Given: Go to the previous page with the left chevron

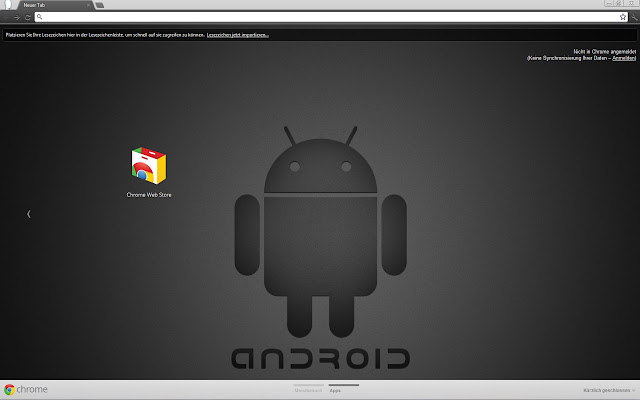Looking at the screenshot, I should coord(29,214).
